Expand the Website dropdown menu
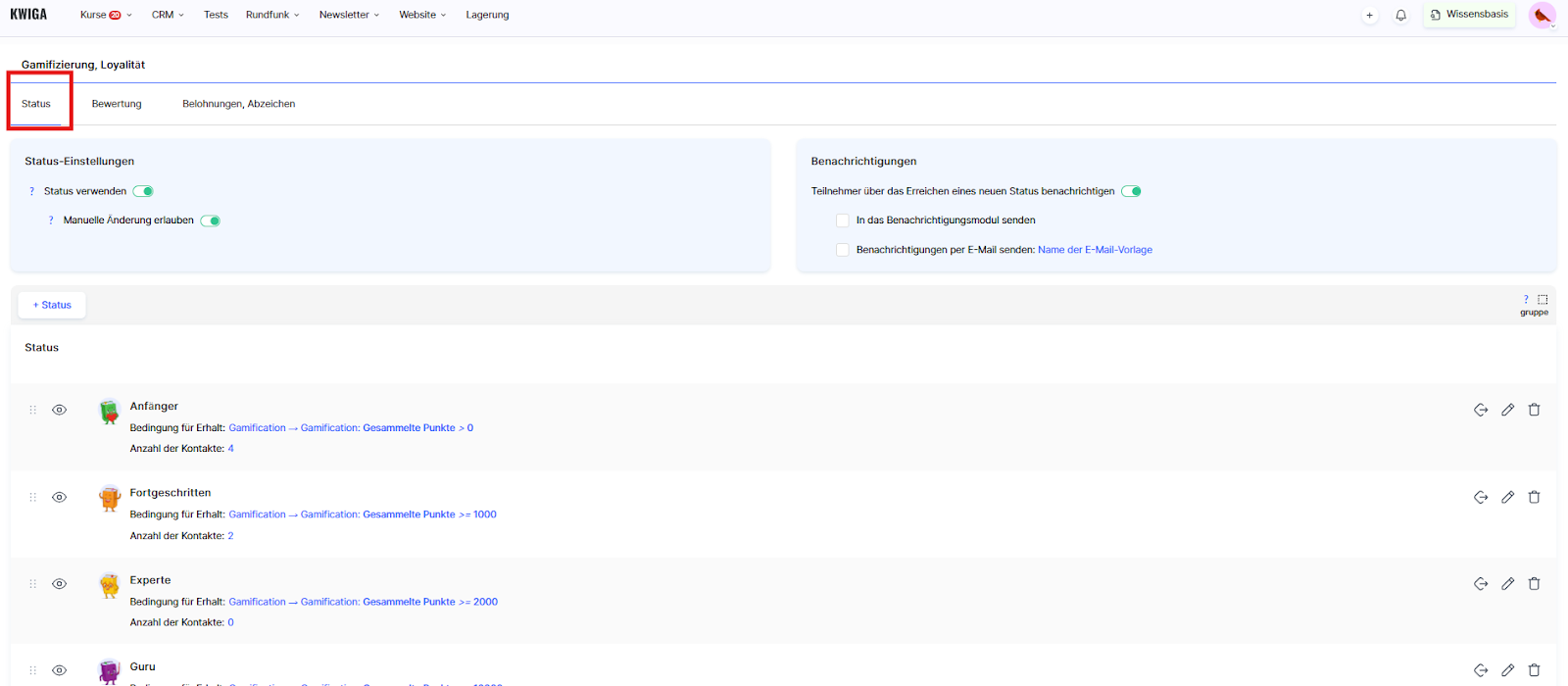Viewport: 1568px width, 686px height. coord(422,15)
